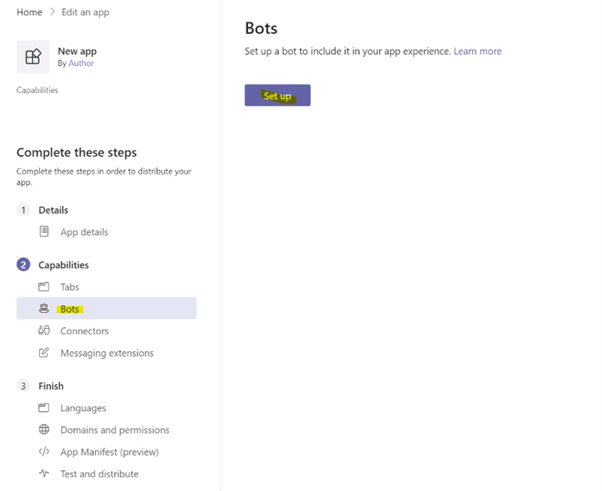Select step 2 Capabilities number badge
Image resolution: width=602 pixels, height=491 pixels.
coord(23,265)
